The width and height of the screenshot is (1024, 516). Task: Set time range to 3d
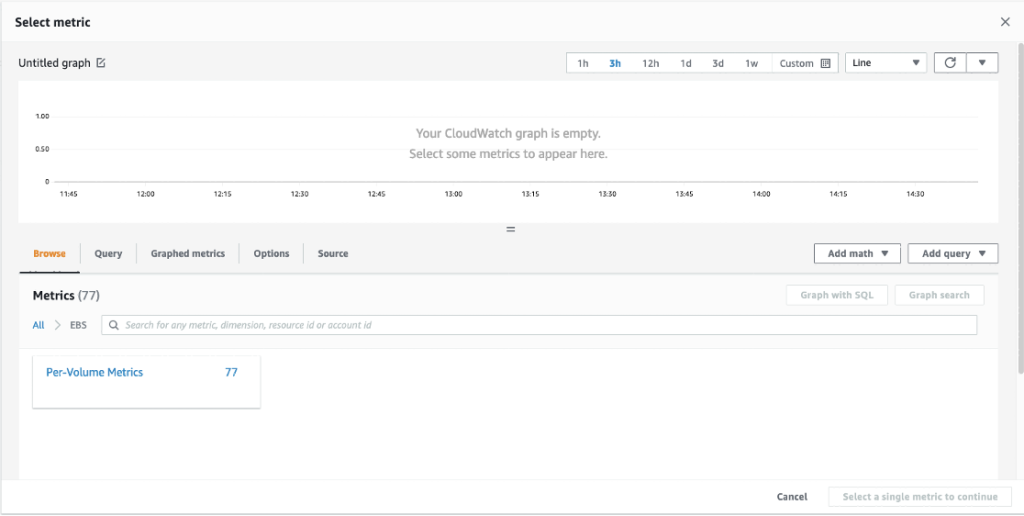tap(718, 63)
